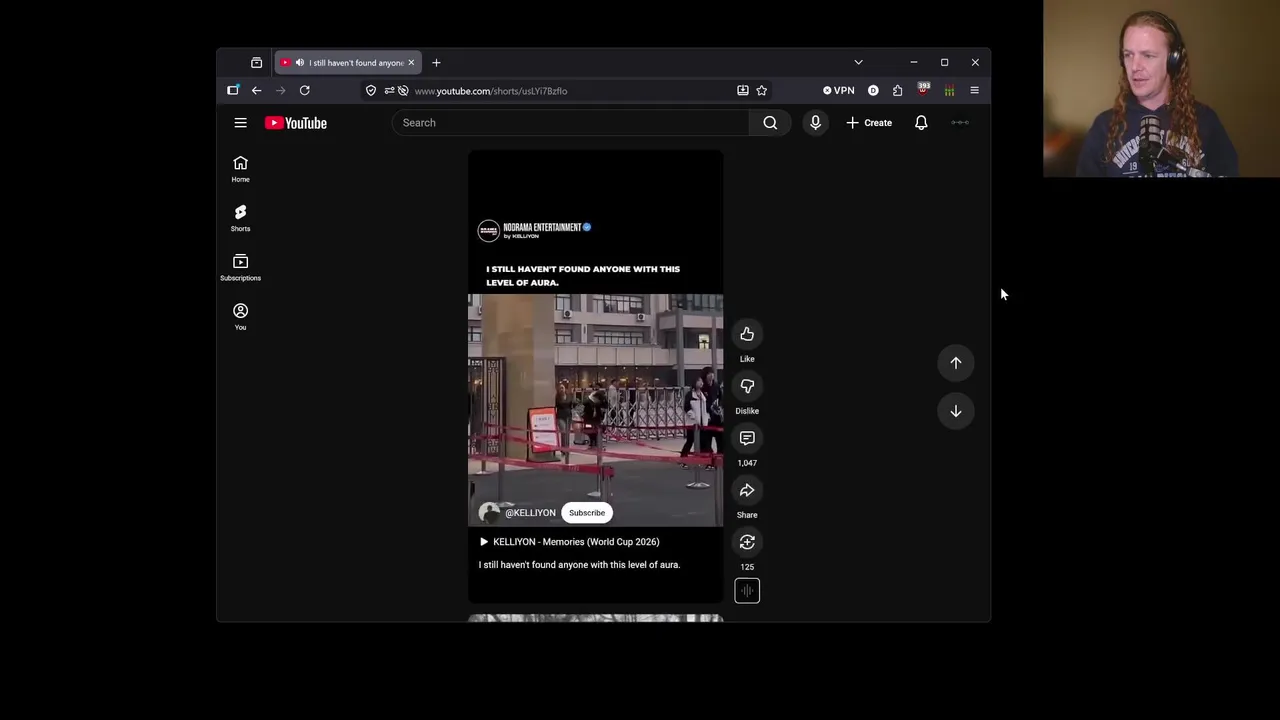Mute the tab's audio speaker icon

(299, 63)
